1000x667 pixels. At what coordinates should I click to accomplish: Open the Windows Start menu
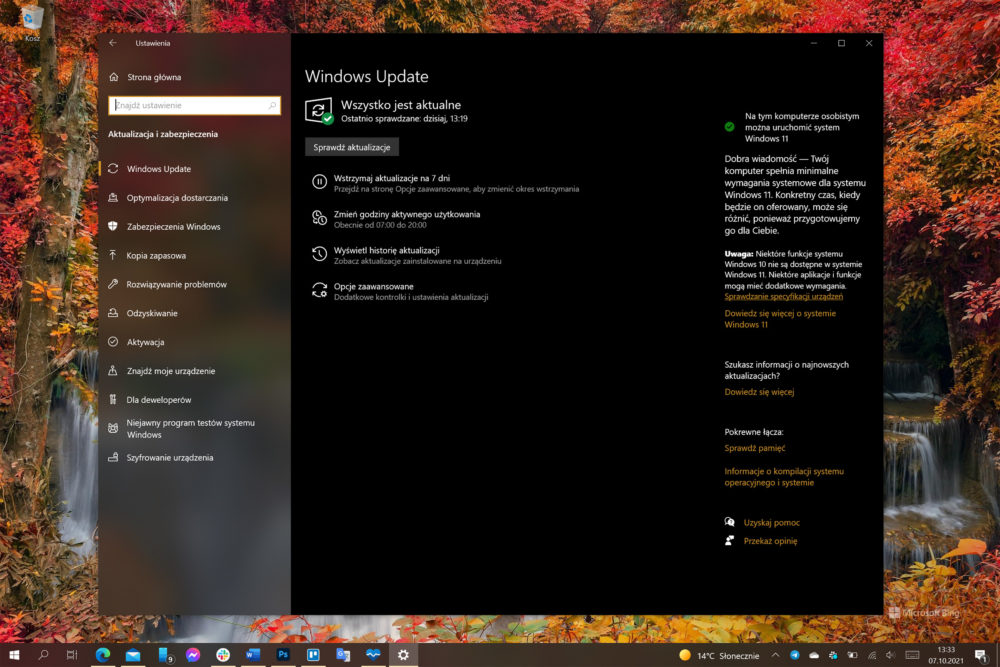point(14,655)
